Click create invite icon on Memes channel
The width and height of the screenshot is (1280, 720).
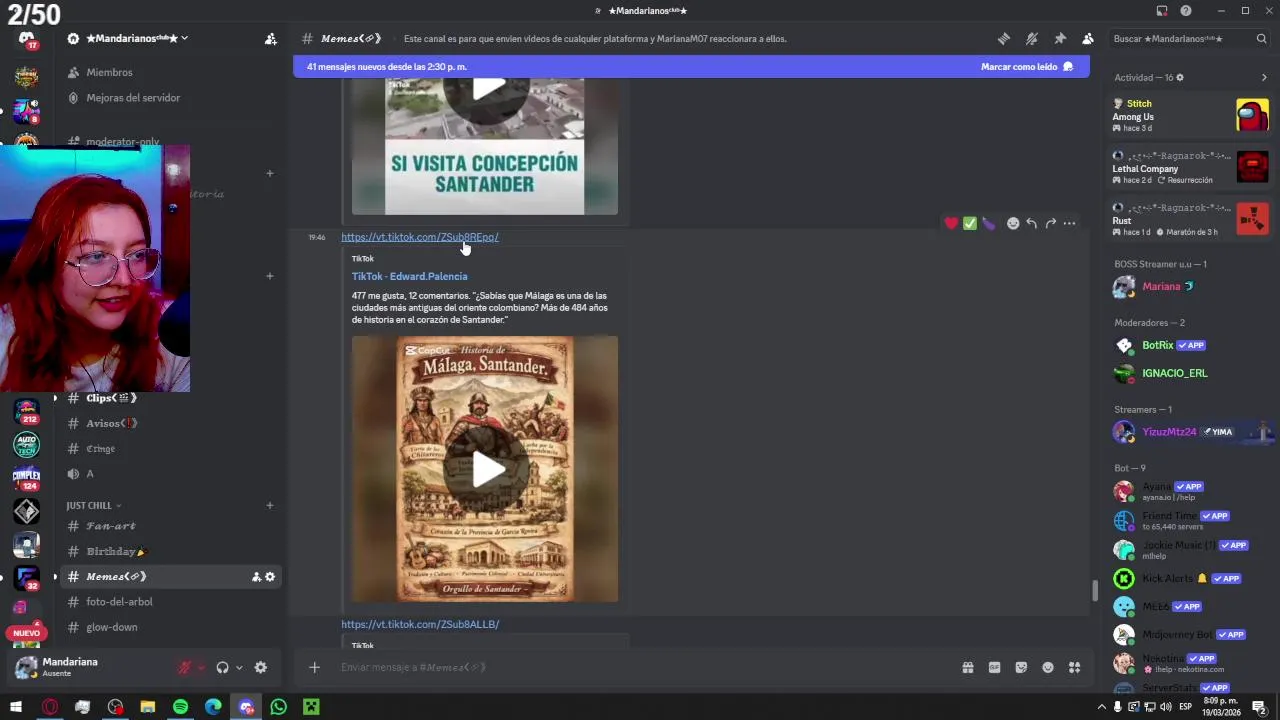pyautogui.click(x=256, y=577)
